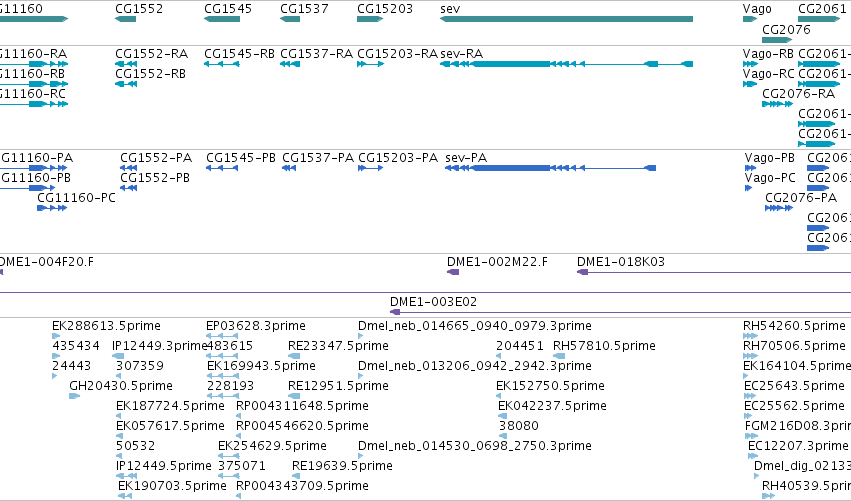Select the sev gene arrow bar
851x501 pixels.
click(x=566, y=19)
